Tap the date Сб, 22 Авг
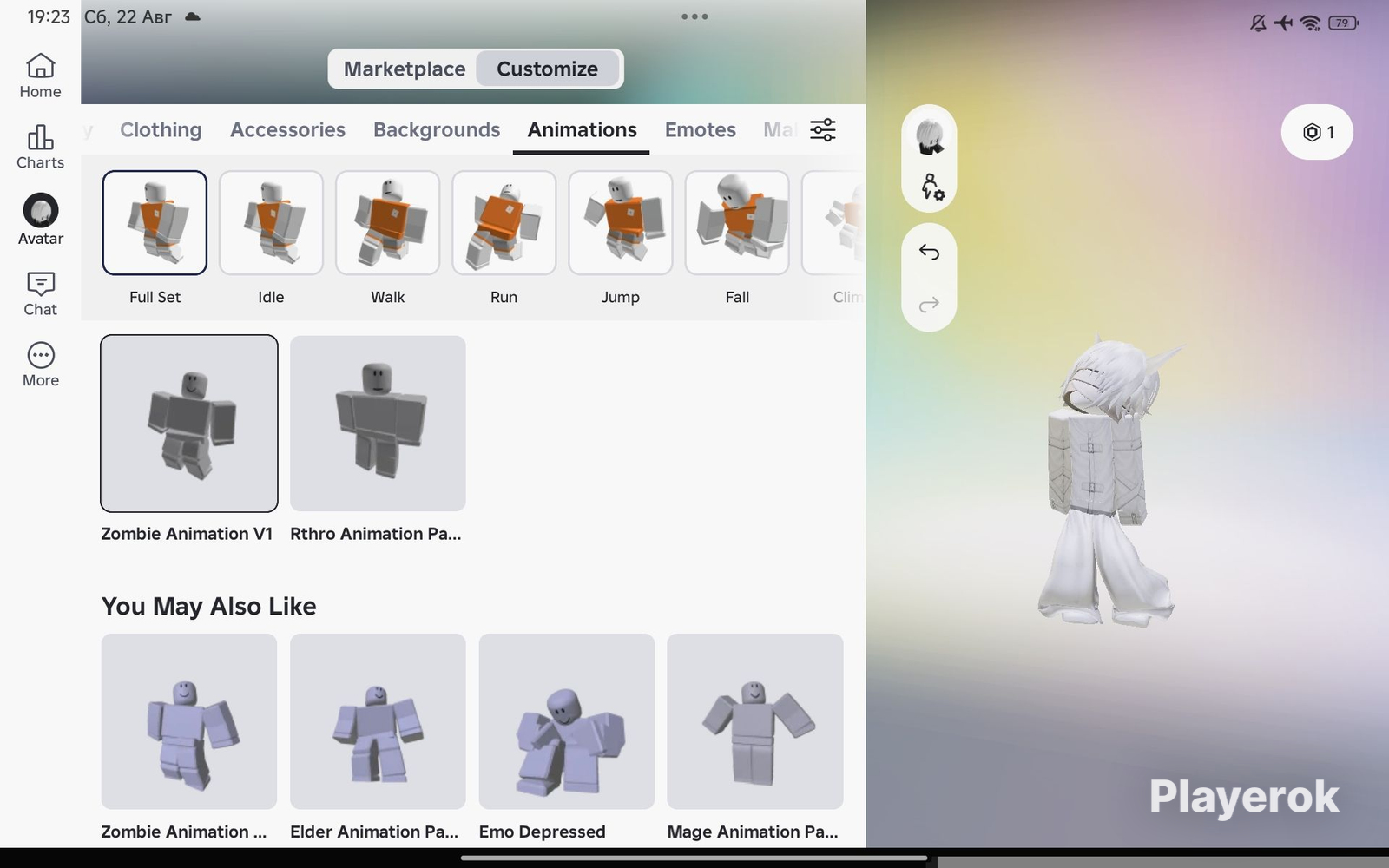Viewport: 1389px width, 868px height. click(128, 16)
